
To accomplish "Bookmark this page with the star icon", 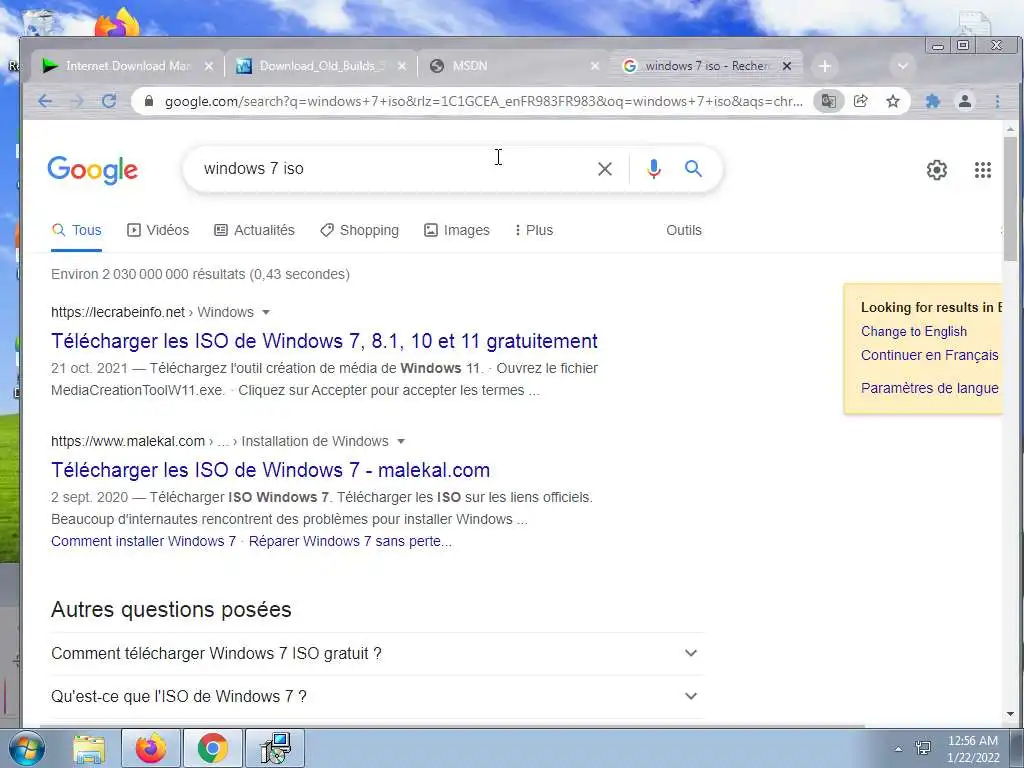I will 893,101.
